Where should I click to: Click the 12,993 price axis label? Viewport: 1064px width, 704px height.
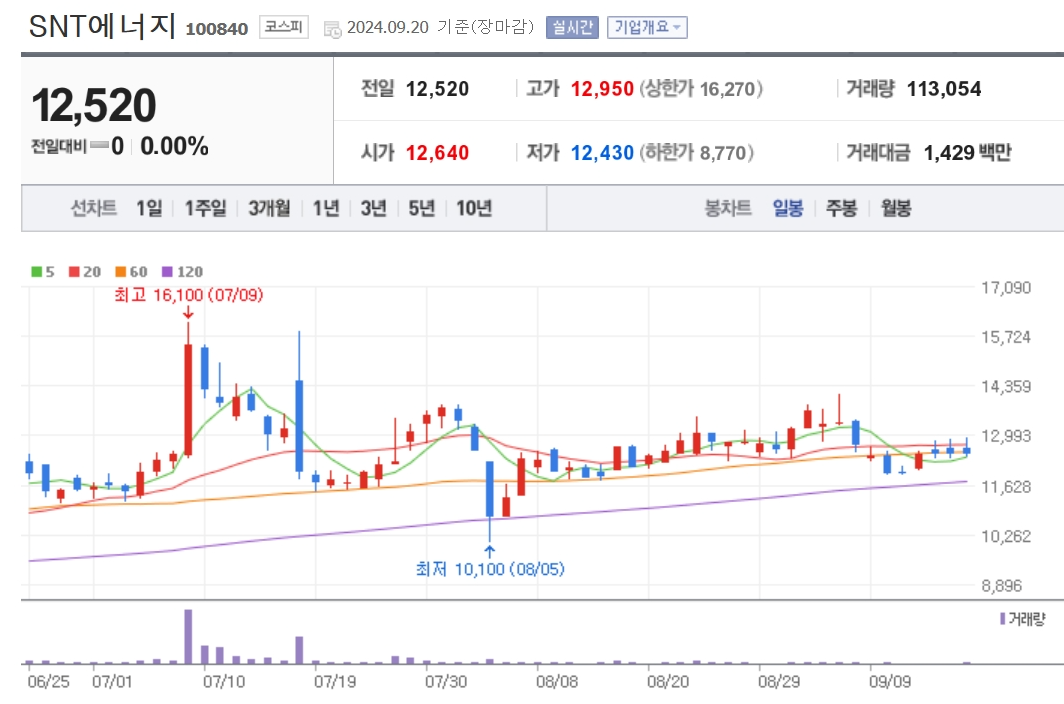click(x=1006, y=436)
